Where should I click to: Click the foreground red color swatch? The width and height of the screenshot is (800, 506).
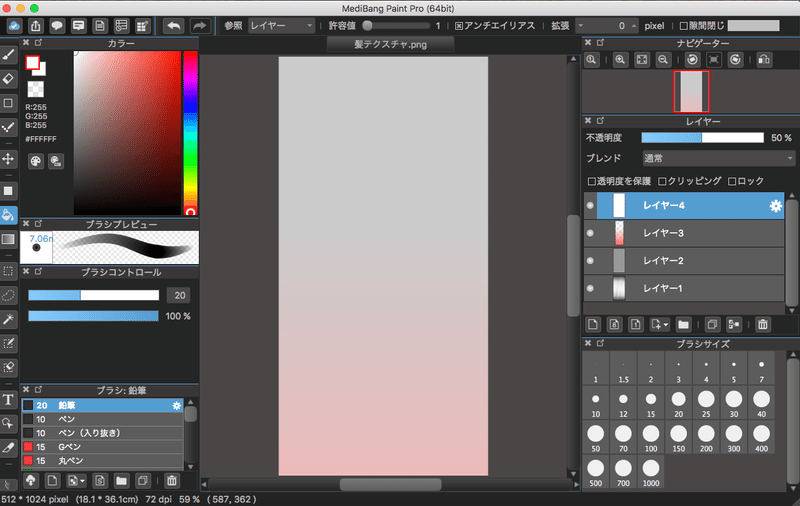[33, 63]
